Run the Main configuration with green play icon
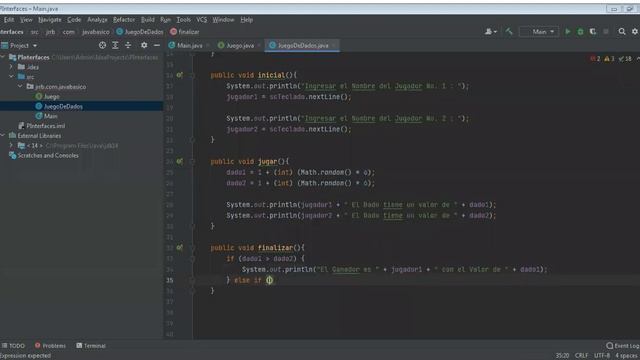 (x=567, y=31)
